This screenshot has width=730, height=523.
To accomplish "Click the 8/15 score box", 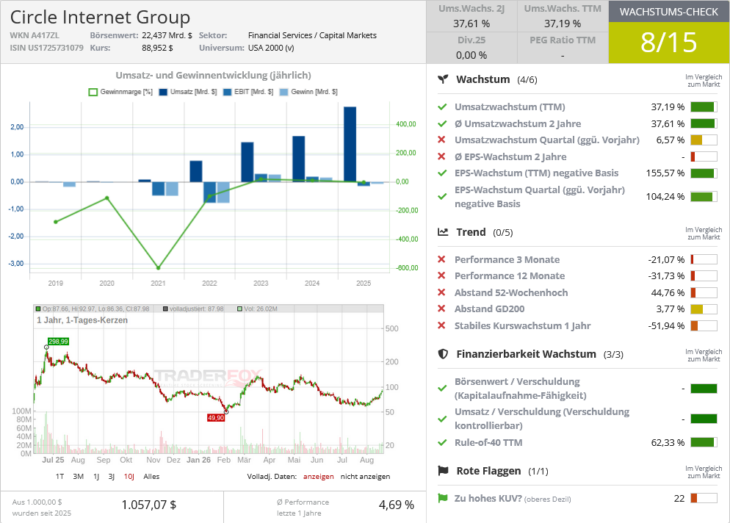I will coord(669,42).
